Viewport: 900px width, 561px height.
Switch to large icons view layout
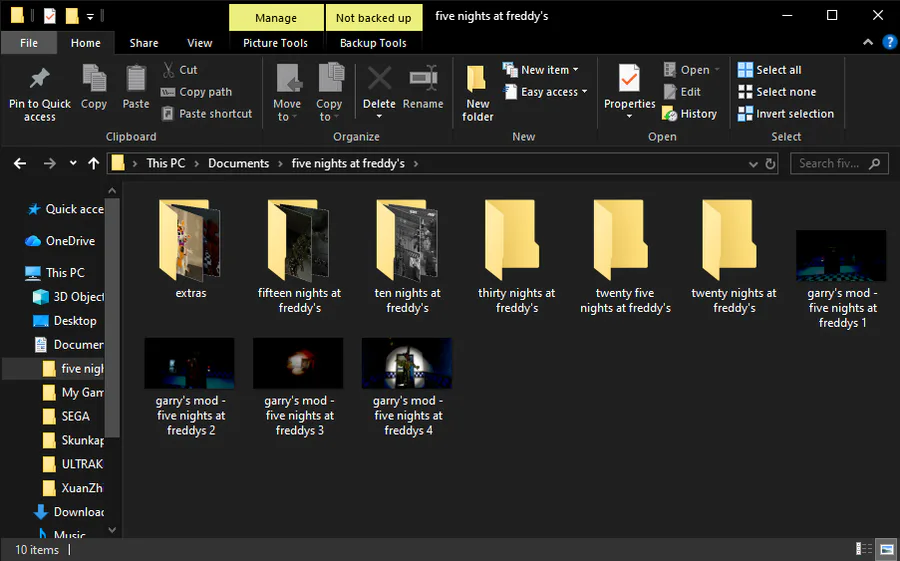[887, 550]
